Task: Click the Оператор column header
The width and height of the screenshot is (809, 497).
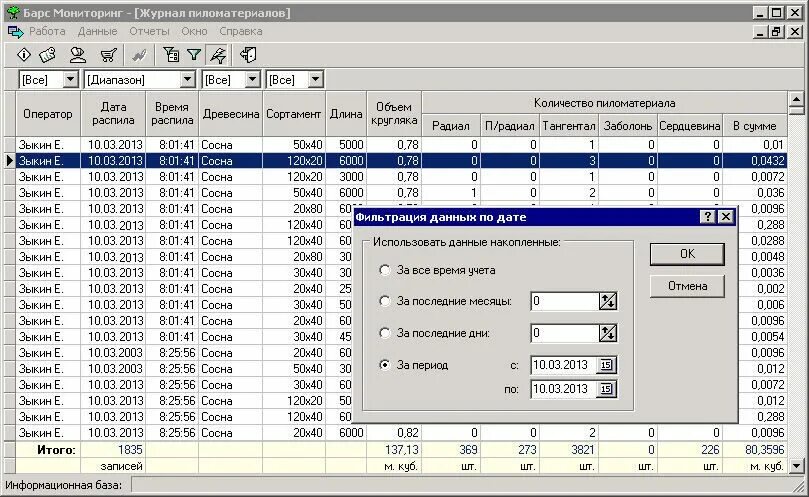Action: coord(48,114)
